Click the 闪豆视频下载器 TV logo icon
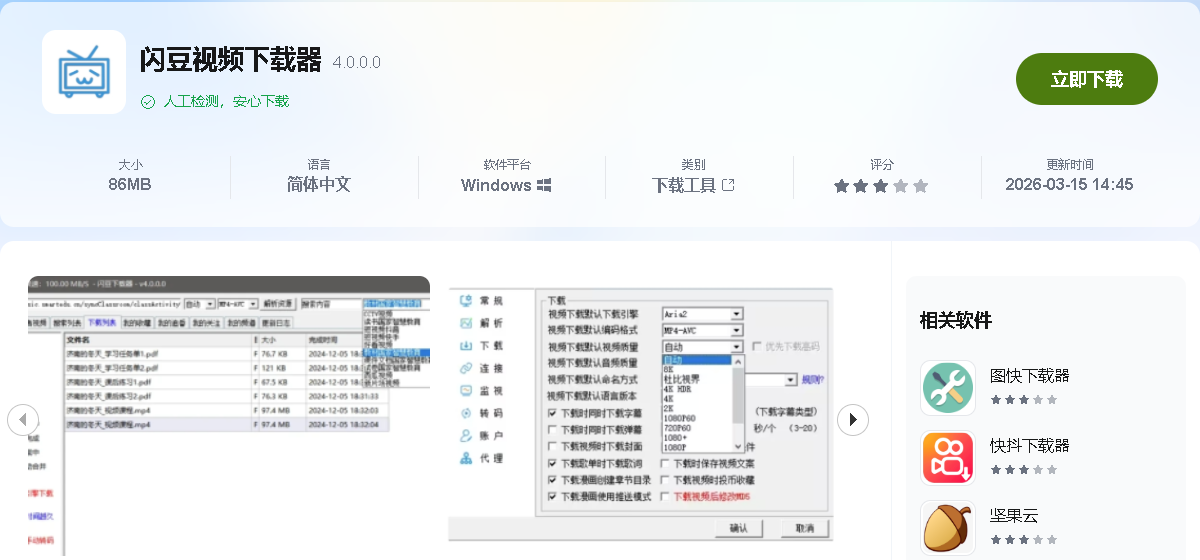 click(x=84, y=72)
